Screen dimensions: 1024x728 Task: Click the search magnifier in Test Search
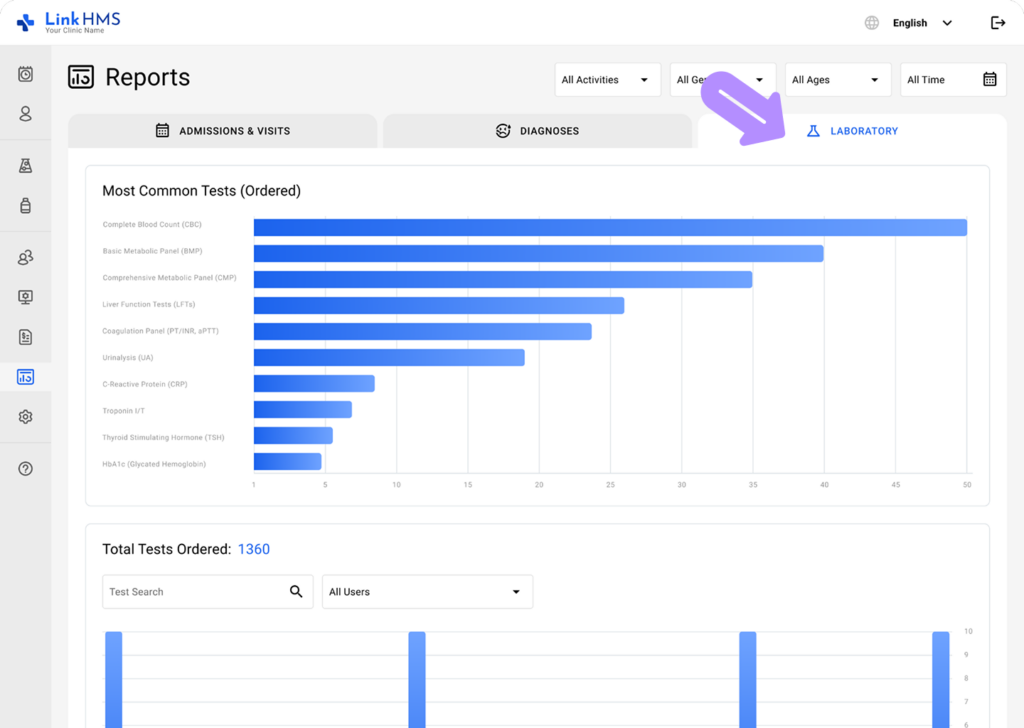[296, 592]
